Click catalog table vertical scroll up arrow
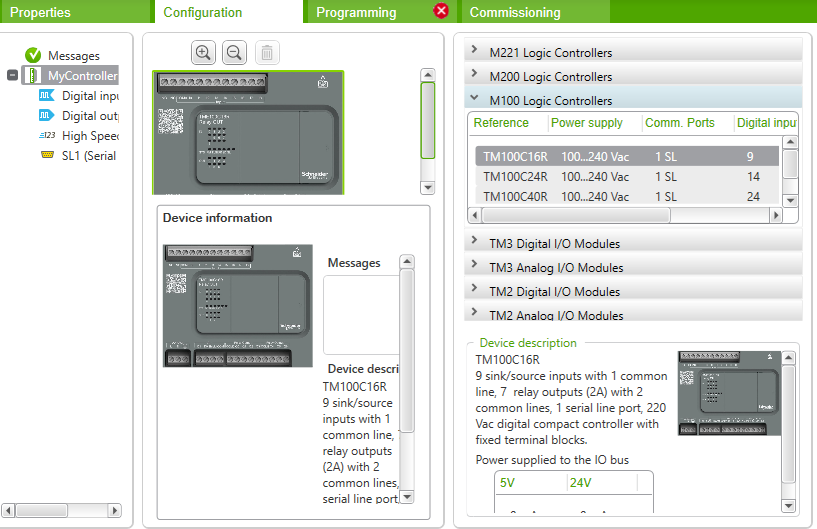Image resolution: width=817 pixels, height=529 pixels. (x=790, y=142)
